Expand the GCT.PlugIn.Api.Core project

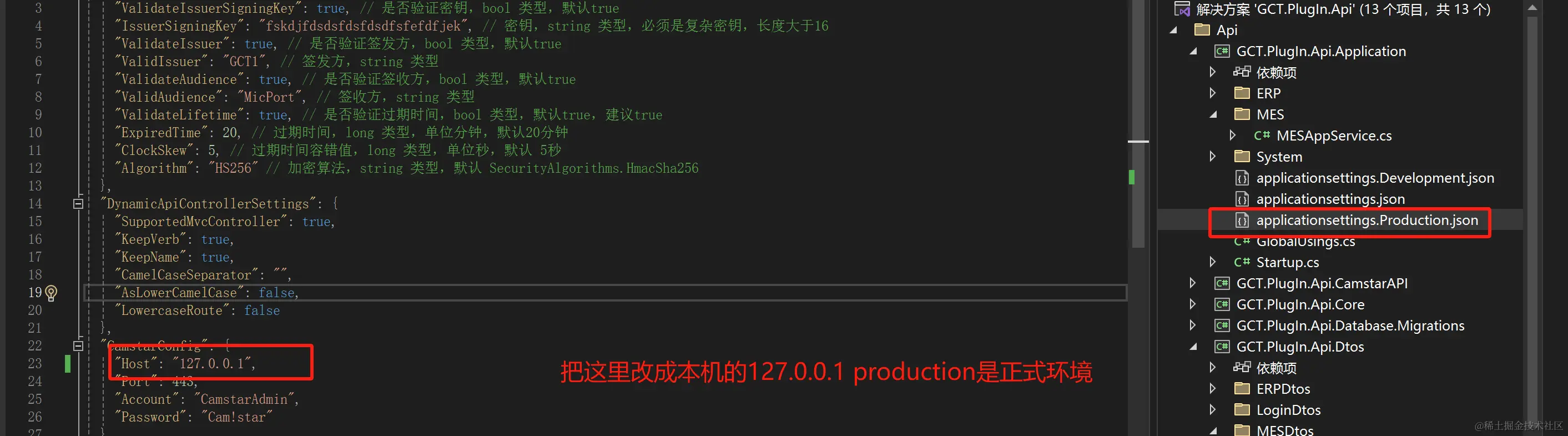tap(1192, 304)
